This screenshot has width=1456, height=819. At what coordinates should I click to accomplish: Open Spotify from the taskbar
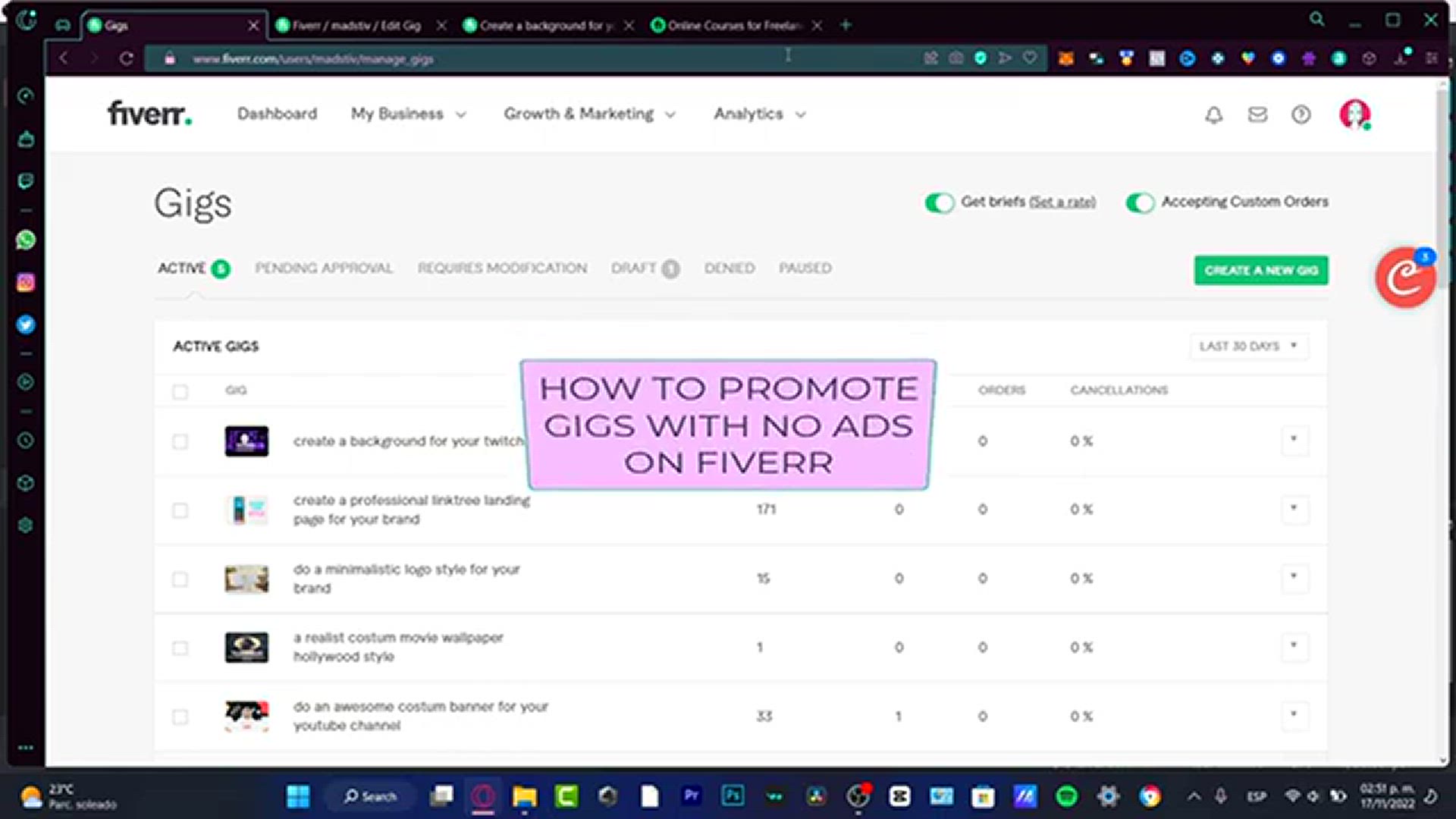click(1067, 796)
